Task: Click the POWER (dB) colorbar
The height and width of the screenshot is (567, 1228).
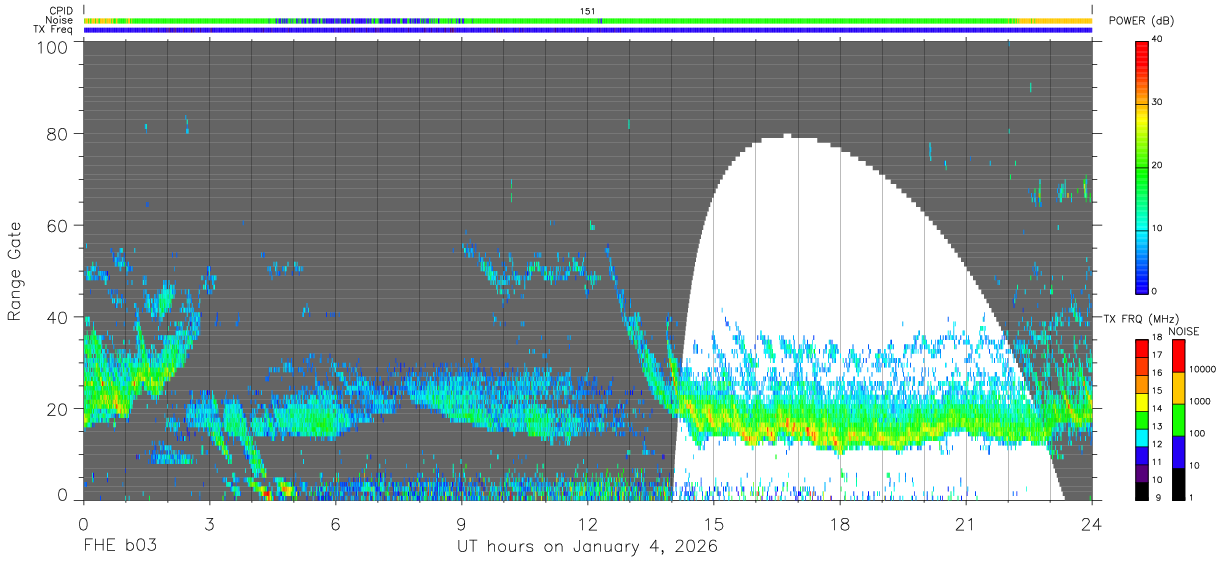Action: click(x=1142, y=166)
